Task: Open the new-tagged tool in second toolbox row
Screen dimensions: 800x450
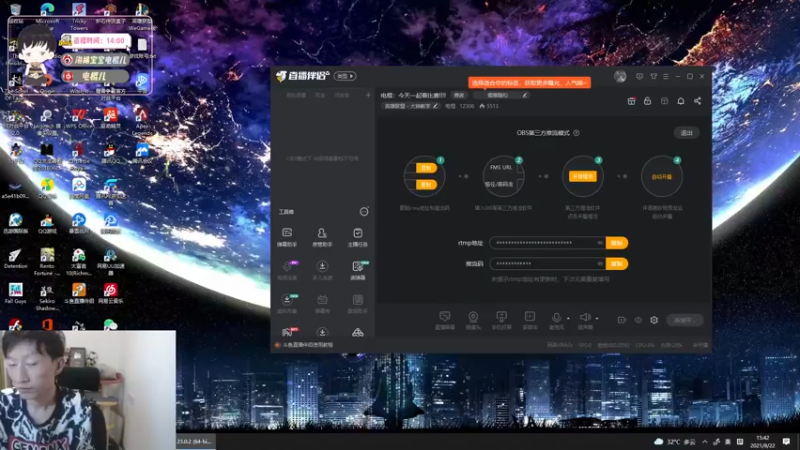Action: point(358,270)
